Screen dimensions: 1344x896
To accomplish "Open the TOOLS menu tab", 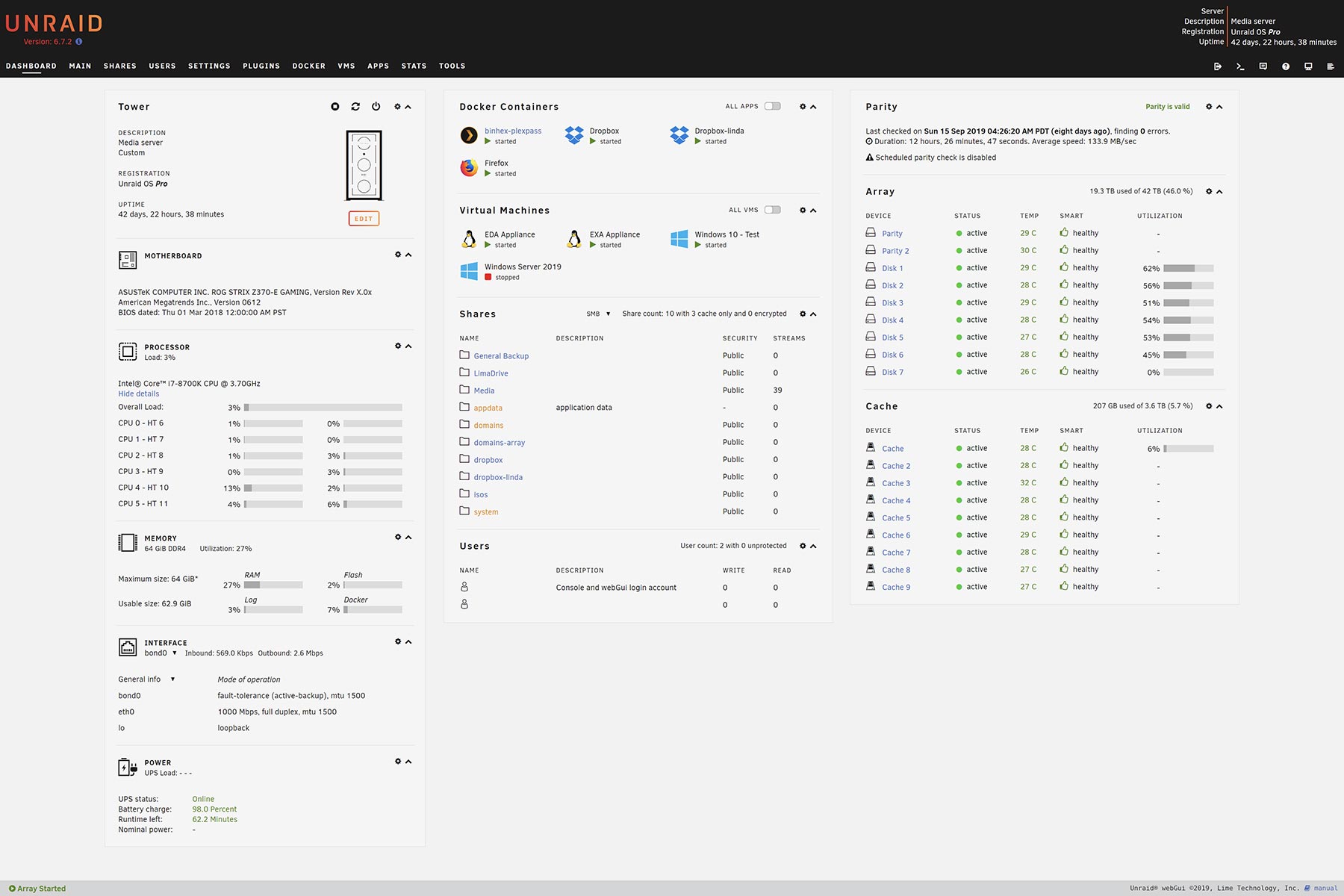I will coord(452,66).
